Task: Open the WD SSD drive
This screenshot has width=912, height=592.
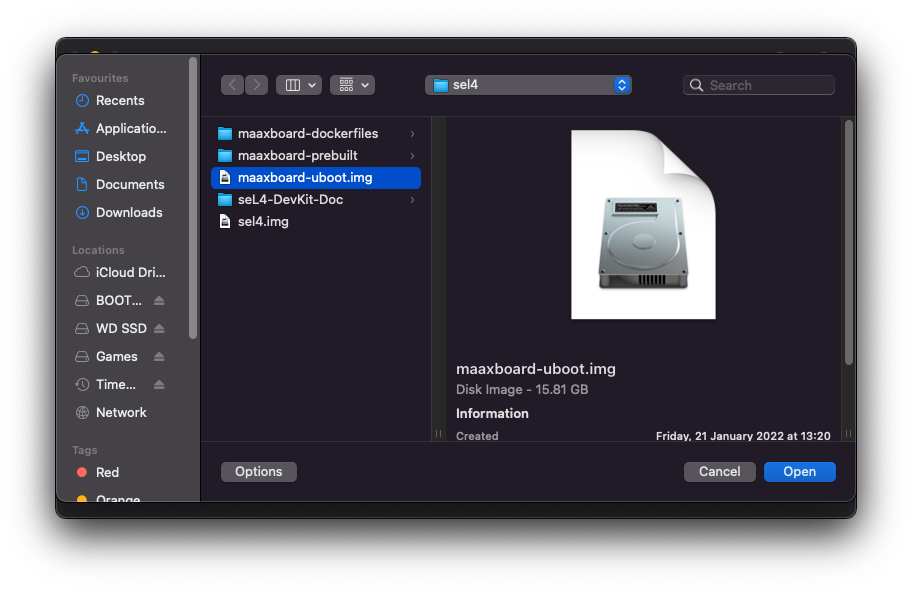Action: [115, 328]
